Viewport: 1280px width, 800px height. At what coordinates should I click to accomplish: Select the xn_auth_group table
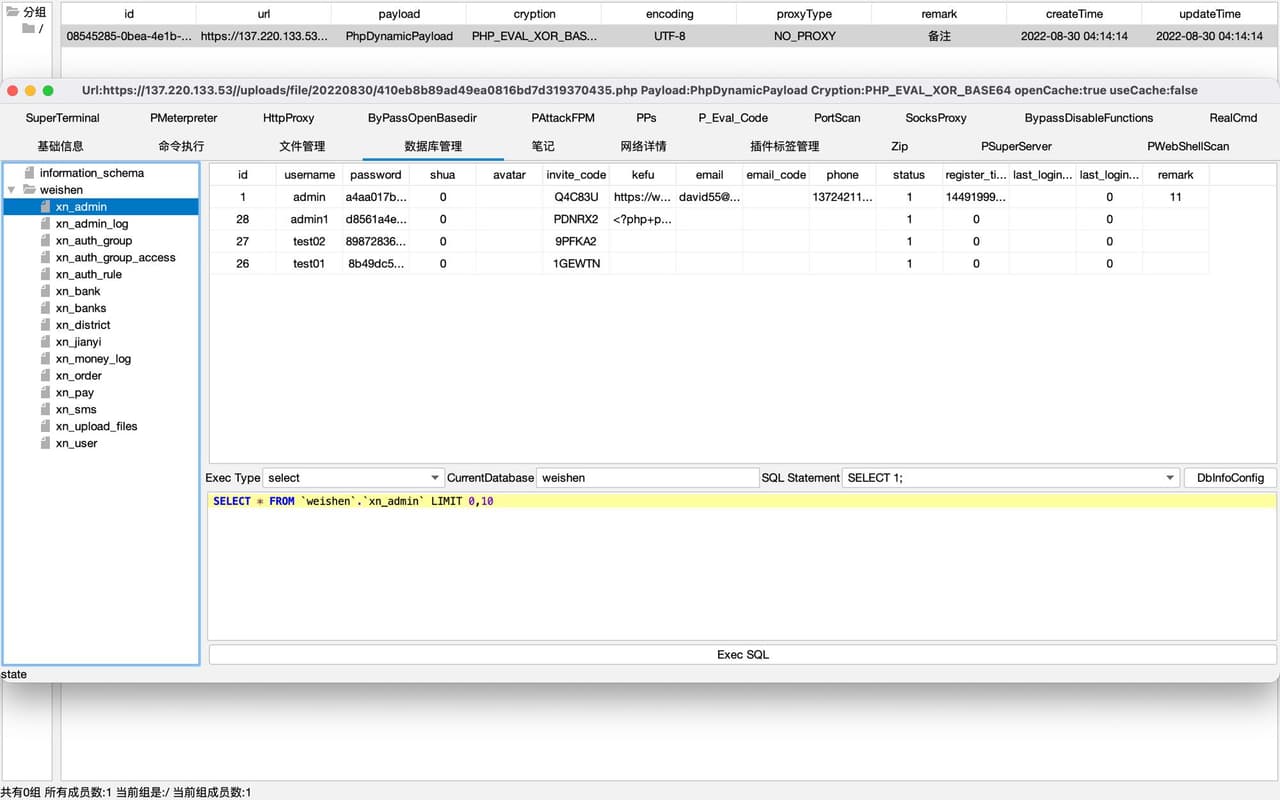(x=94, y=241)
